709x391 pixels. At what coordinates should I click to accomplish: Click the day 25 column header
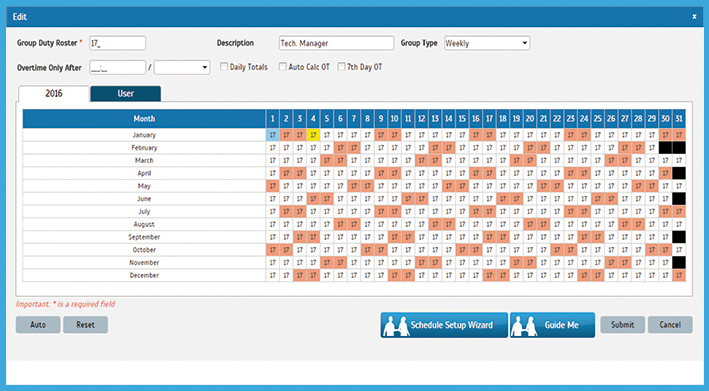(597, 119)
